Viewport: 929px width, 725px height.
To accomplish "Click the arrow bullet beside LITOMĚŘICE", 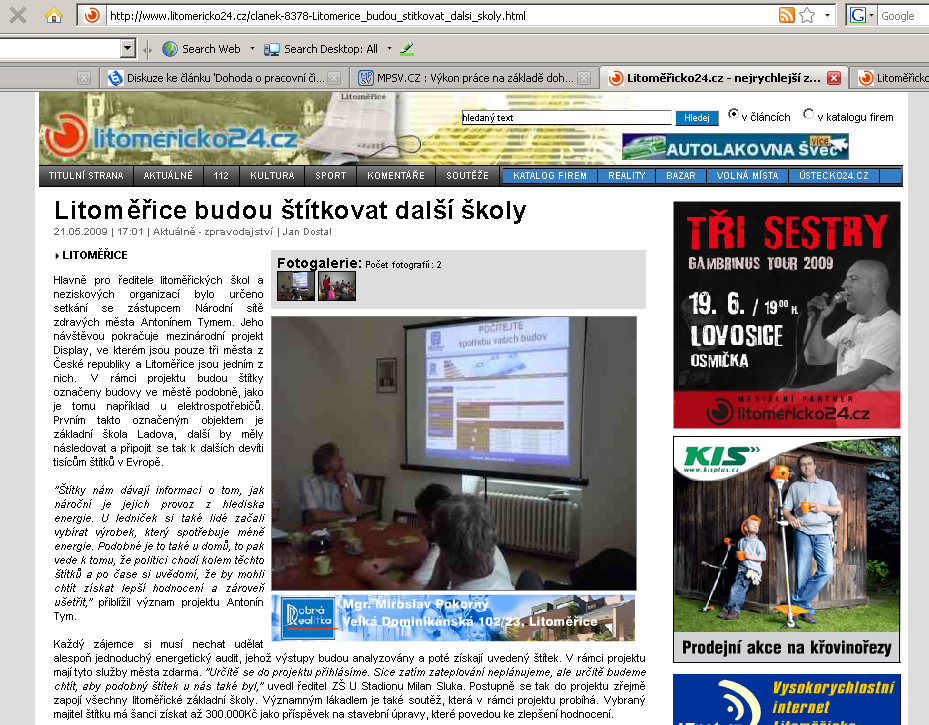I will coord(57,256).
